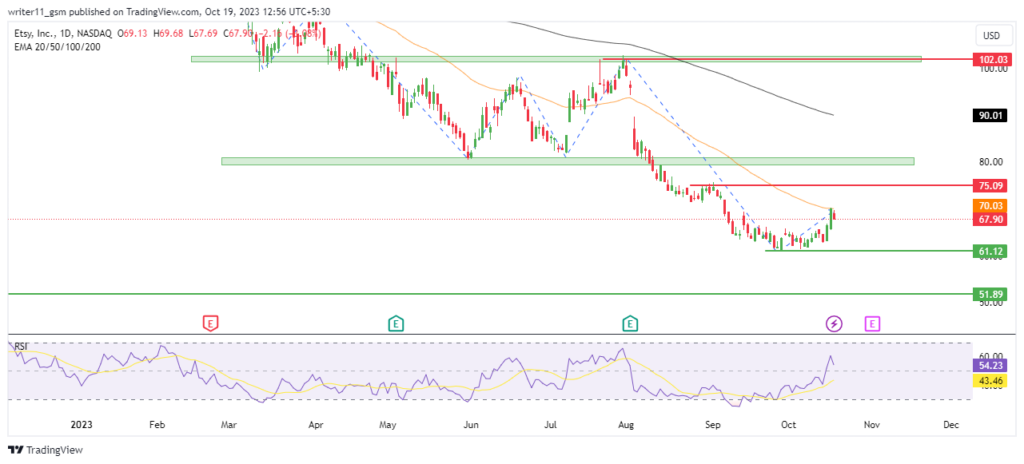Click the Jul label on time axis
The image size is (1024, 464).
[551, 425]
